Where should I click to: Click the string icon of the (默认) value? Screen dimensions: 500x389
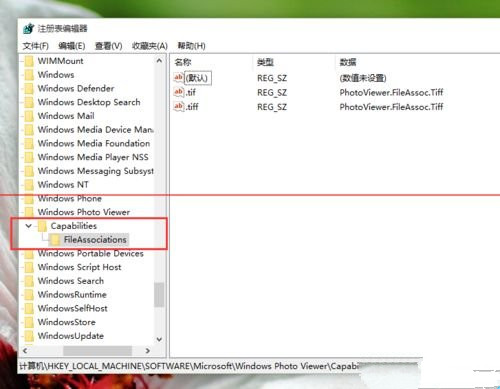point(179,78)
